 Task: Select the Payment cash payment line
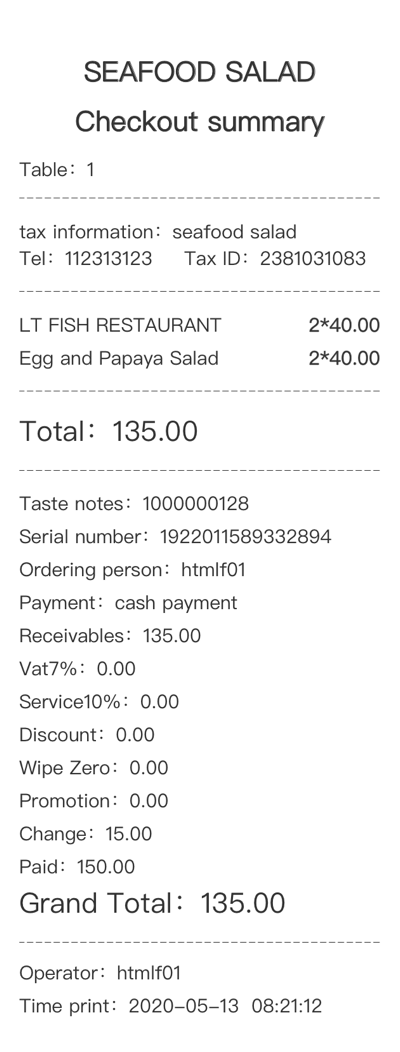[128, 602]
